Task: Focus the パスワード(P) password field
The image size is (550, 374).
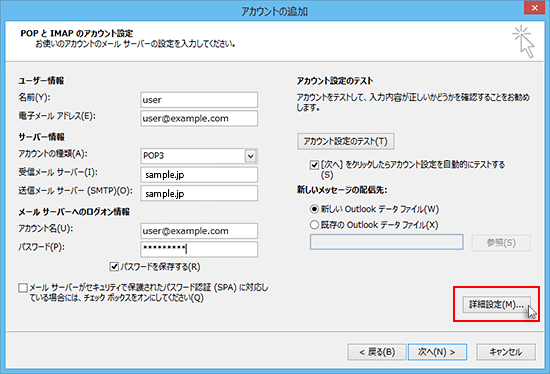Action: 199,249
